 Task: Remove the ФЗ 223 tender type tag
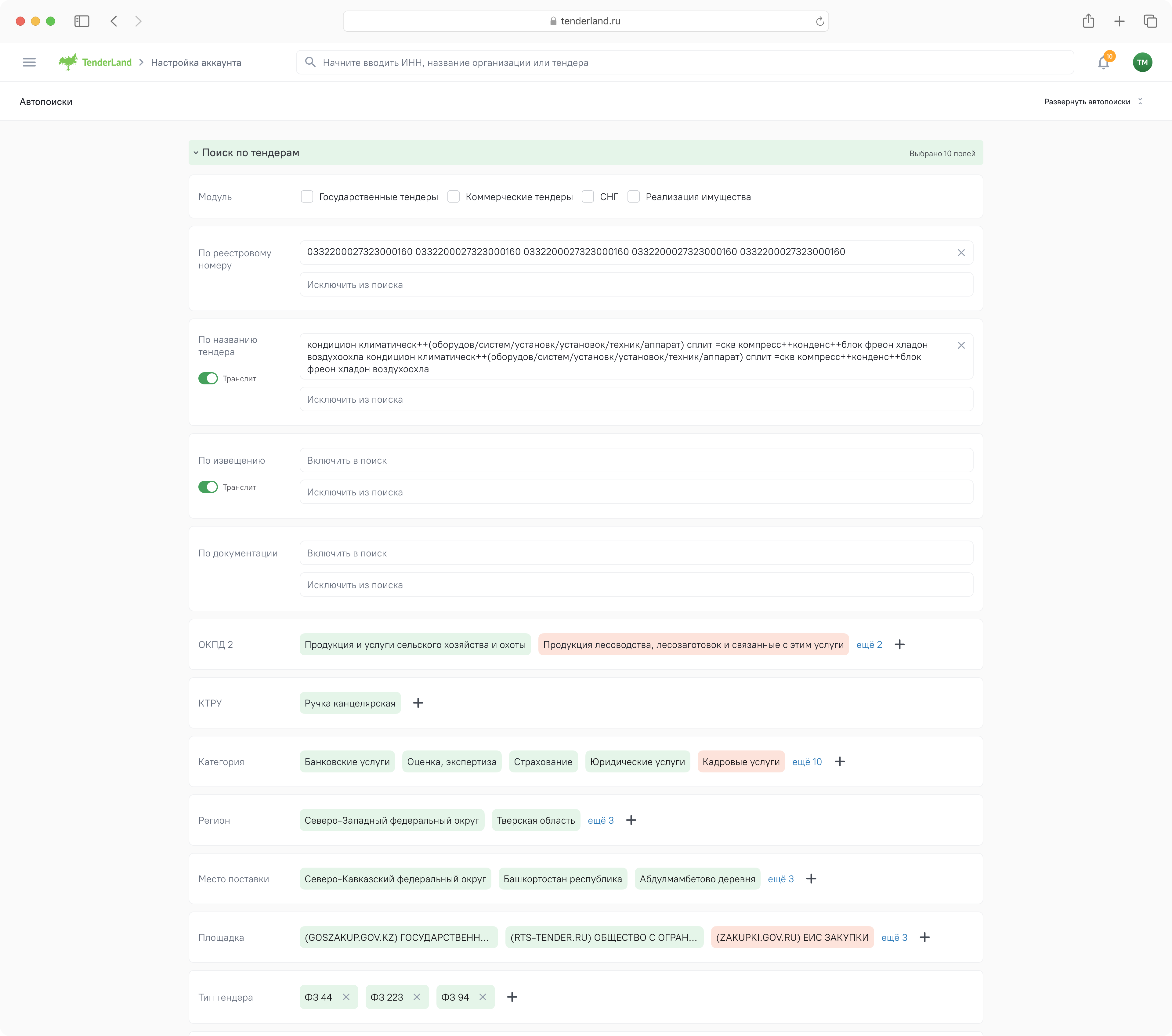[x=417, y=997]
